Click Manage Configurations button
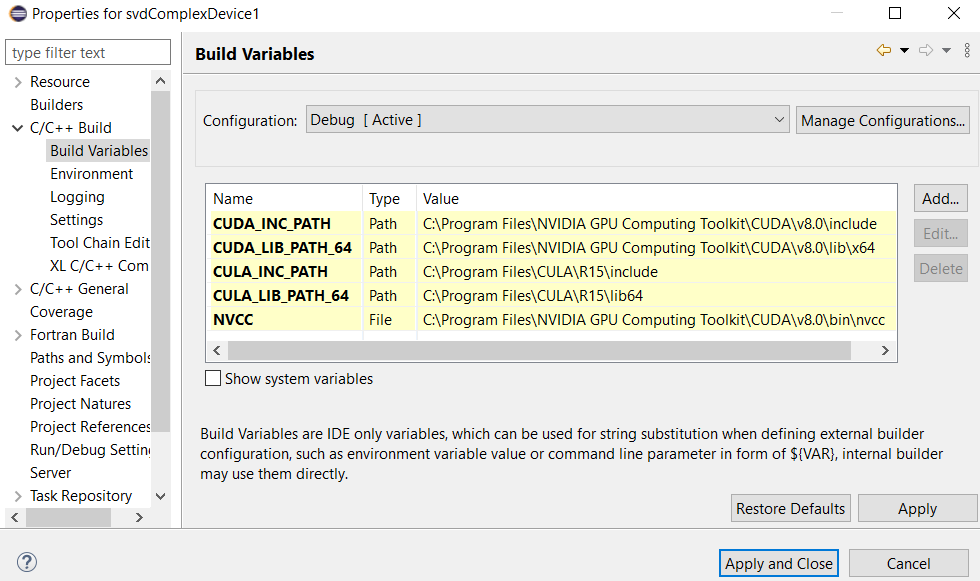Screen dimensions: 980x581 (883, 120)
